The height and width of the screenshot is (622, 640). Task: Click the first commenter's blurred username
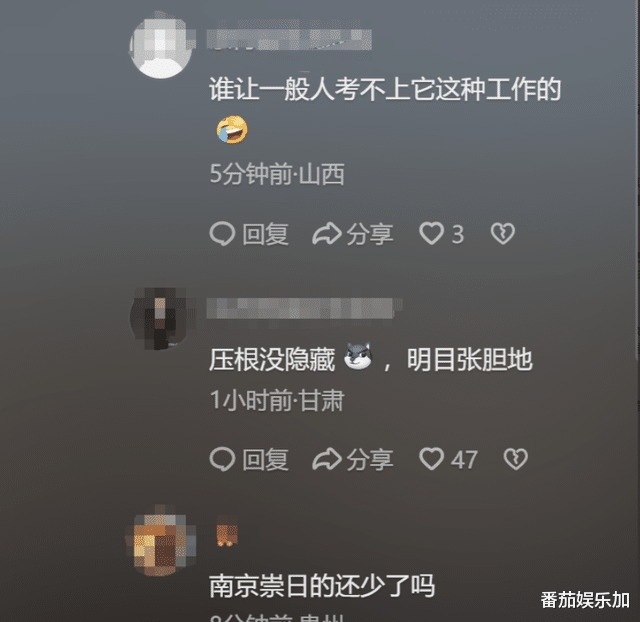point(289,40)
